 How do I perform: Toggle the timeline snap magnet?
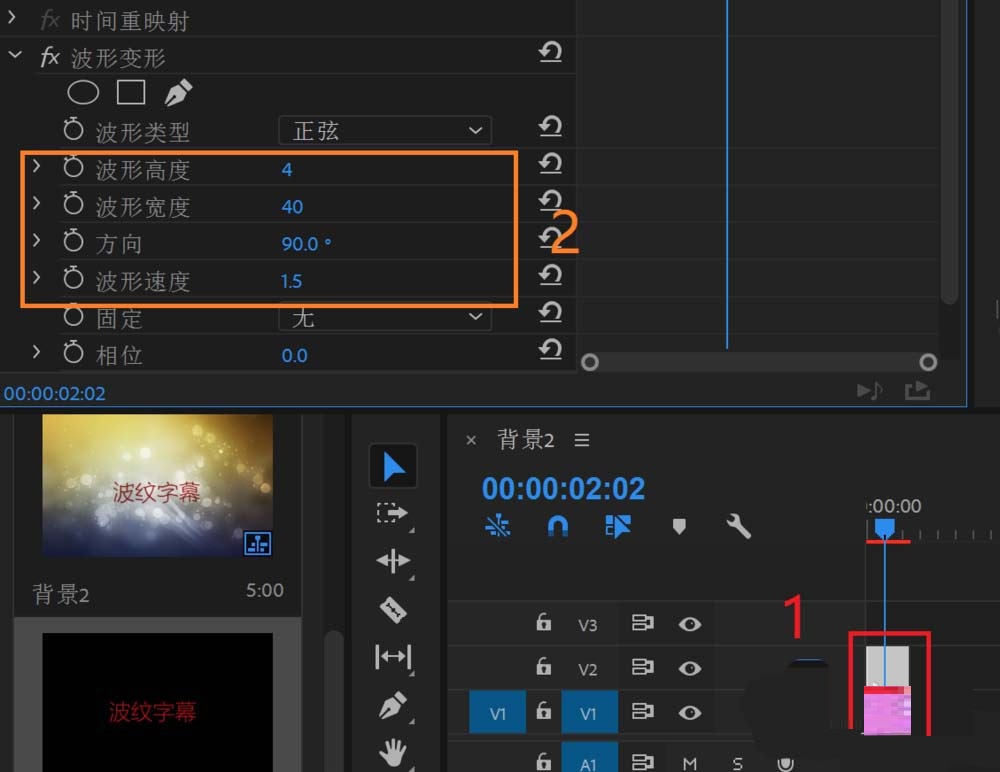point(558,526)
